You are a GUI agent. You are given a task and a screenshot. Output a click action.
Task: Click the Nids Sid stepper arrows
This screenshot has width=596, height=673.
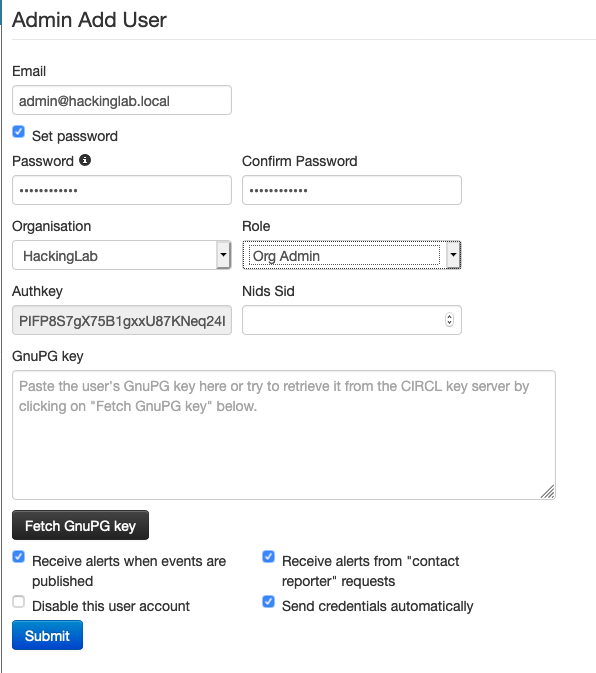point(449,320)
